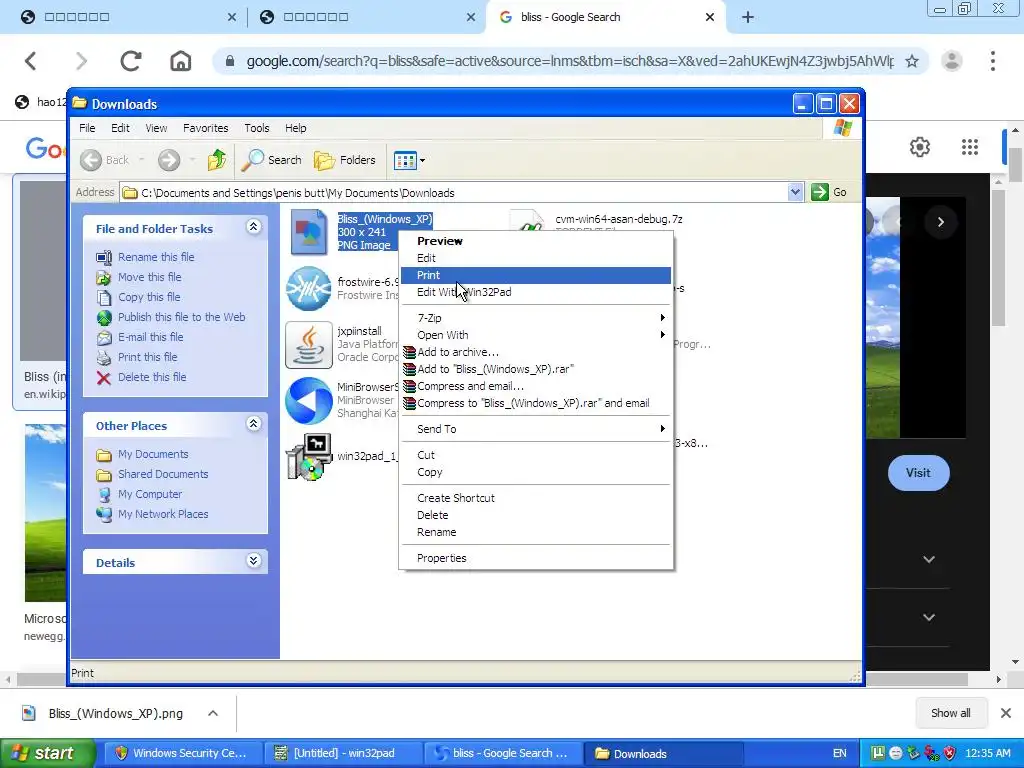Select the Bliss_(Windows_XP) PNG file icon

[x=308, y=232]
